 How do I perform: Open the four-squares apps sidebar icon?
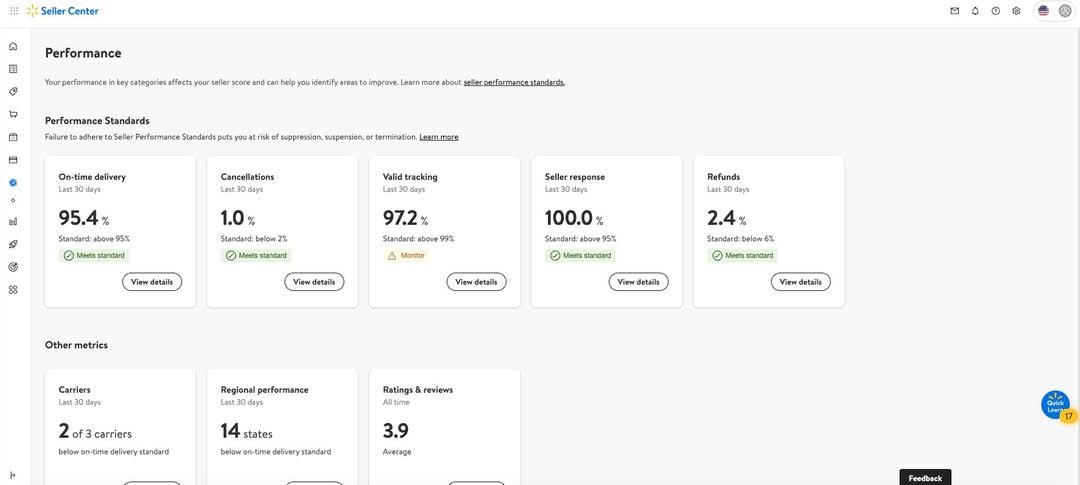pos(13,290)
